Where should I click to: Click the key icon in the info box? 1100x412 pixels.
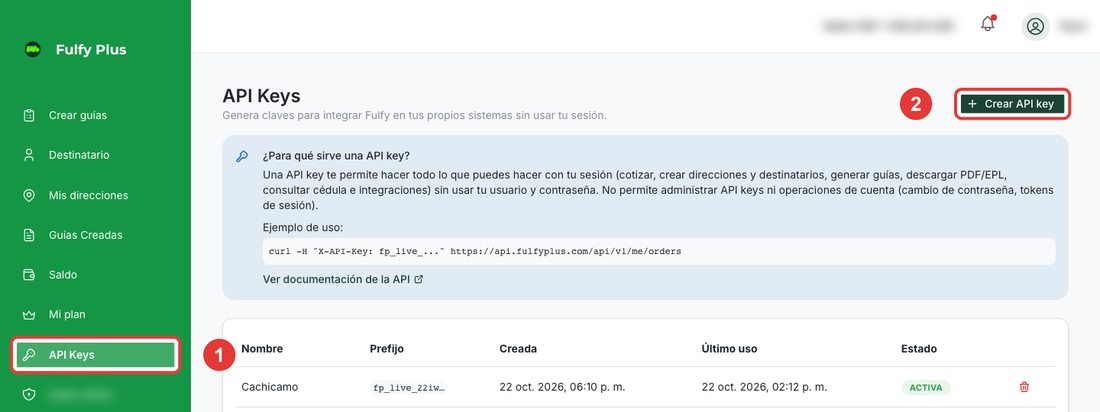pos(242,156)
